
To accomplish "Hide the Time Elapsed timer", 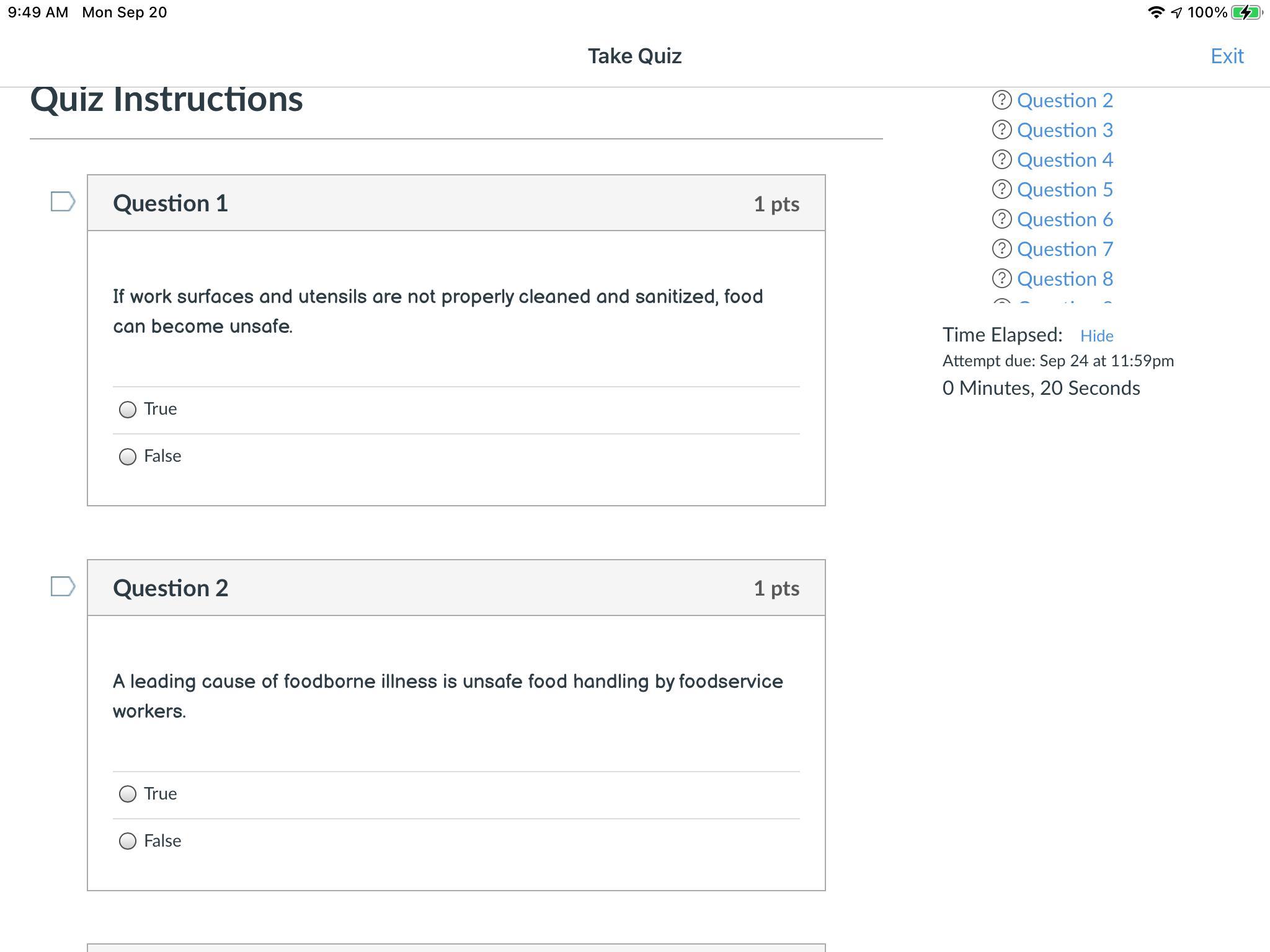I will [1096, 336].
